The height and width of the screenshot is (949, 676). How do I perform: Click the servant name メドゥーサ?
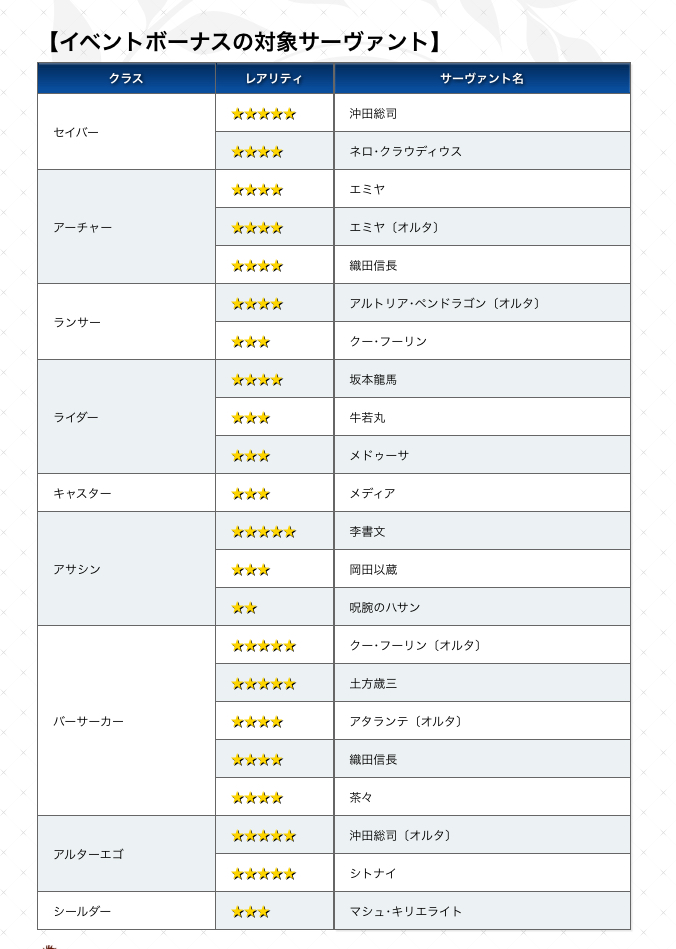click(x=379, y=456)
